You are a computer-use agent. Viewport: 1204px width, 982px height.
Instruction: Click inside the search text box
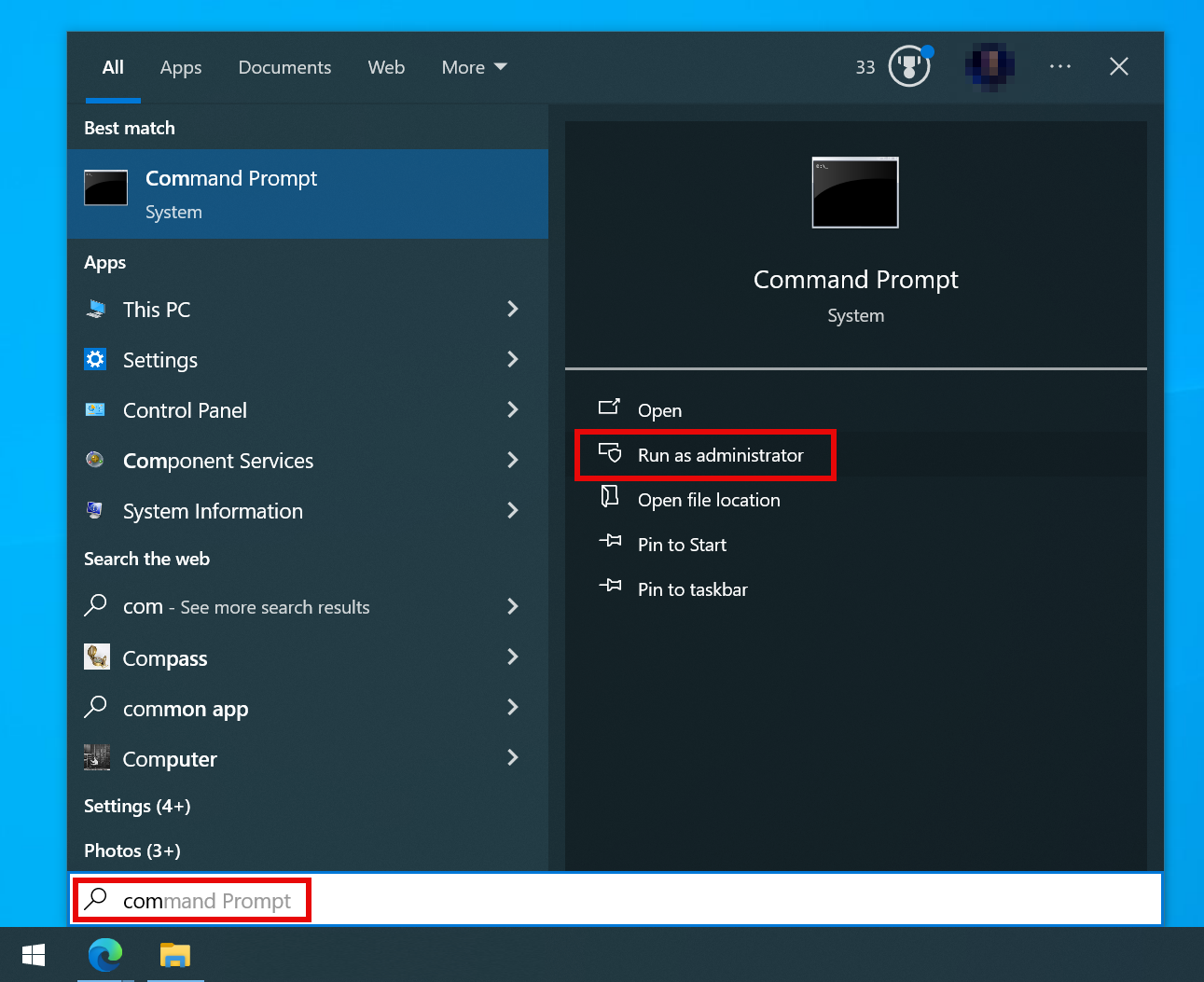(x=616, y=900)
